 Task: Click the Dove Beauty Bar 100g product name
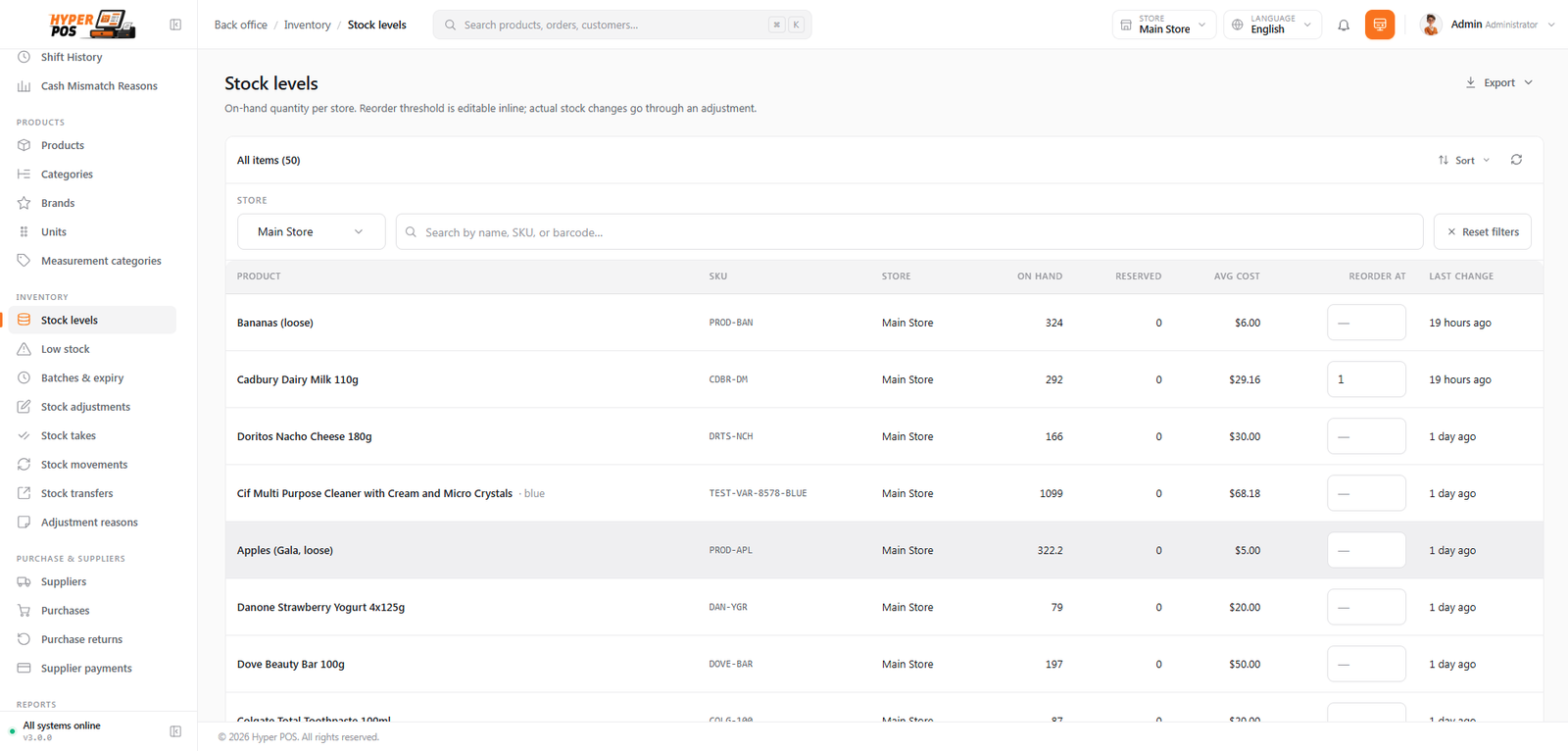[291, 664]
